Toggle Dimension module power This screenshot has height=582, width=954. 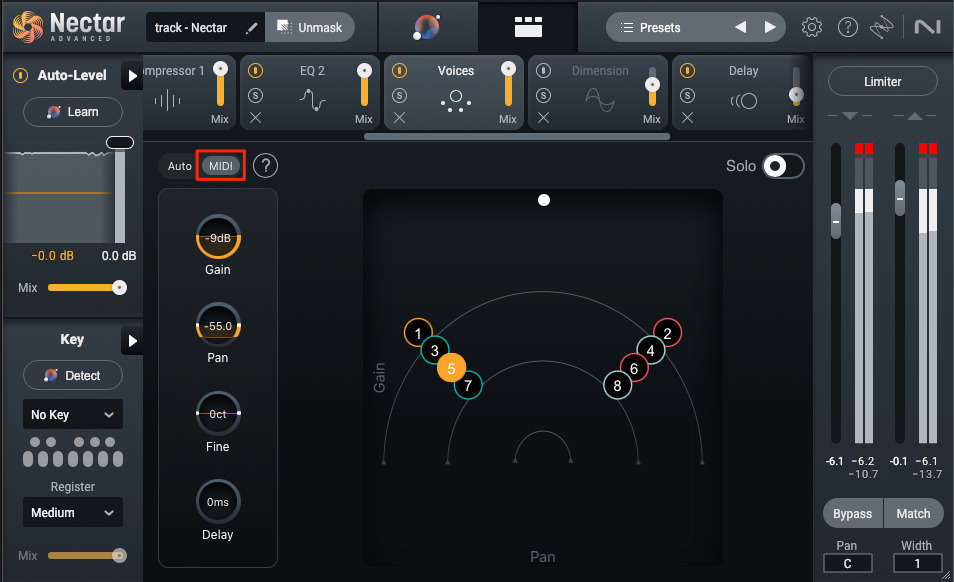(543, 71)
